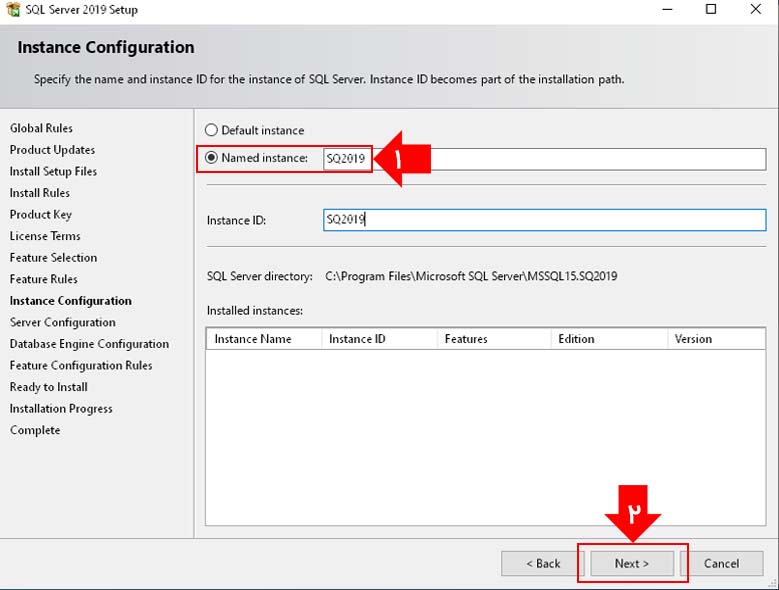Close the SQL Server 2019 Setup window
Viewport: 779px width, 590px height.
pyautogui.click(x=756, y=9)
